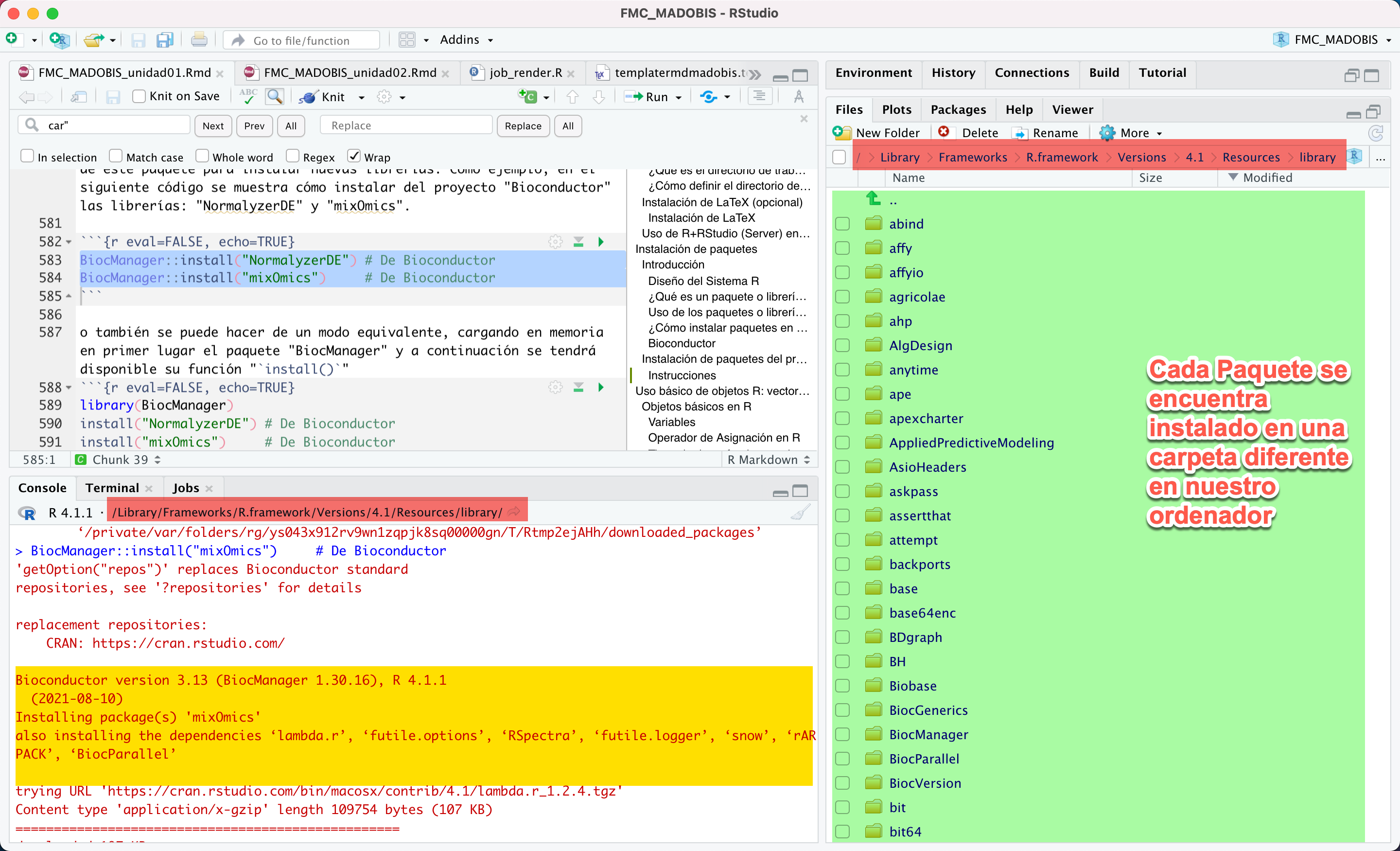This screenshot has height=851, width=1400.
Task: Click the visual markdown editor icon
Action: (799, 97)
